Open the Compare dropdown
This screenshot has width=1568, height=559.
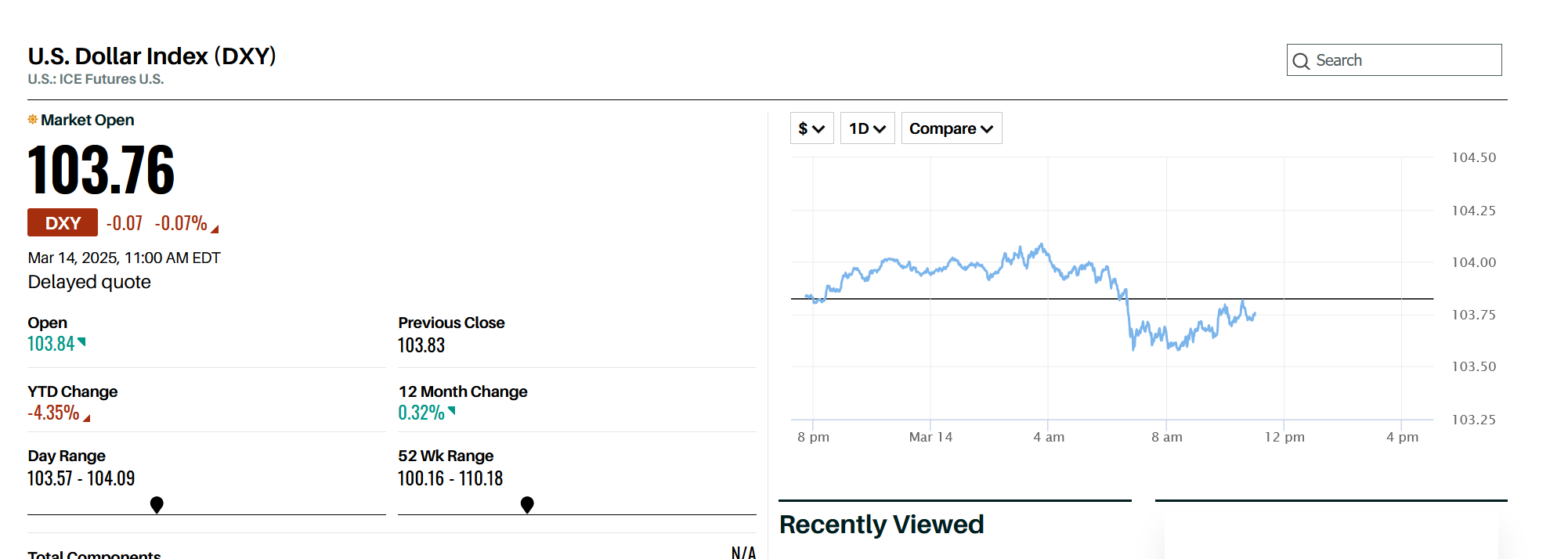tap(951, 128)
